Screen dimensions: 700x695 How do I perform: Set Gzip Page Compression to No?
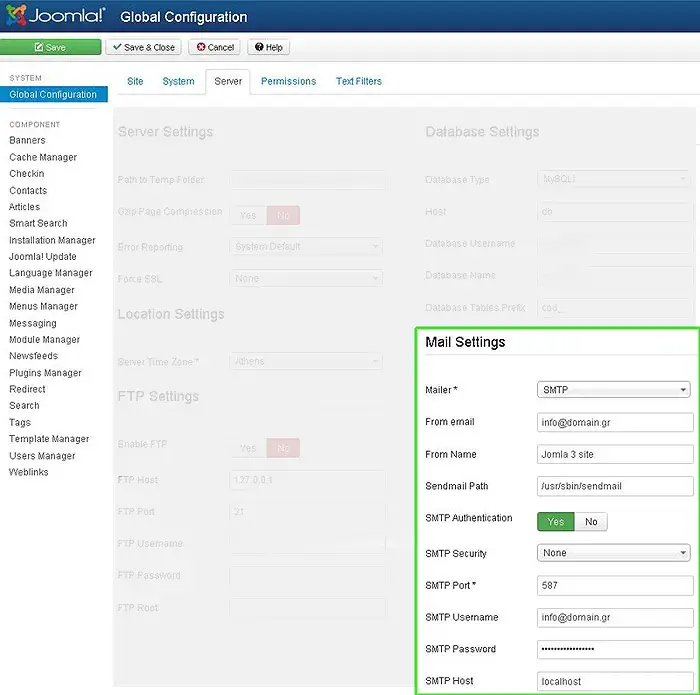(x=283, y=215)
